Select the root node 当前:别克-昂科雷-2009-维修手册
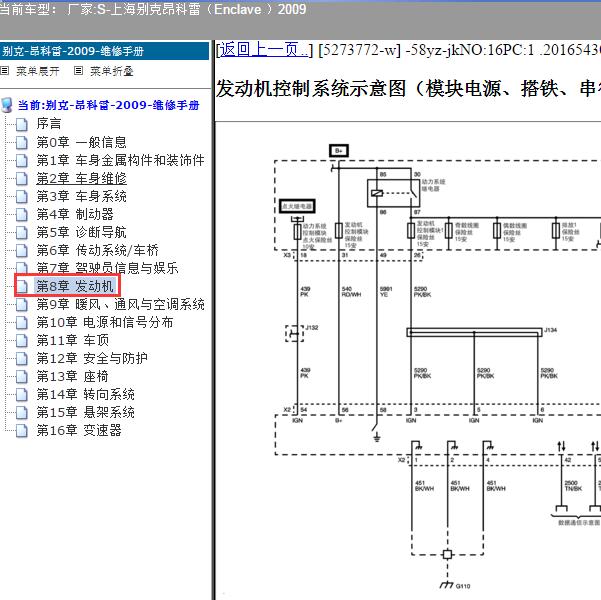The image size is (601, 600). [108, 105]
